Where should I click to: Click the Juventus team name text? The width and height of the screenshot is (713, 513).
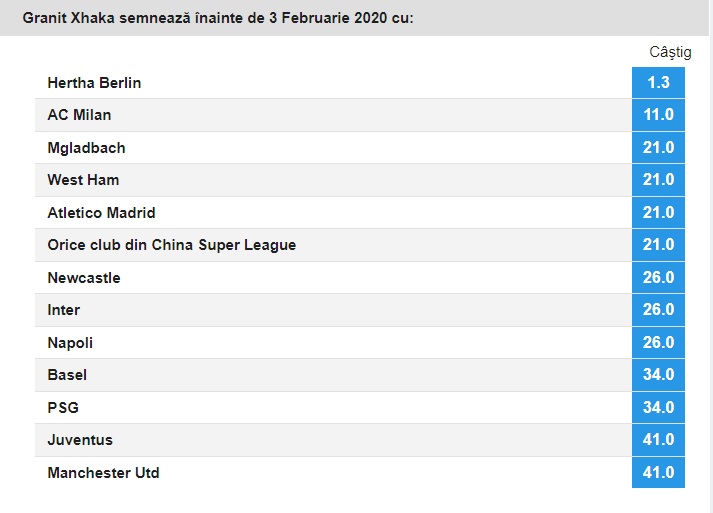click(80, 440)
